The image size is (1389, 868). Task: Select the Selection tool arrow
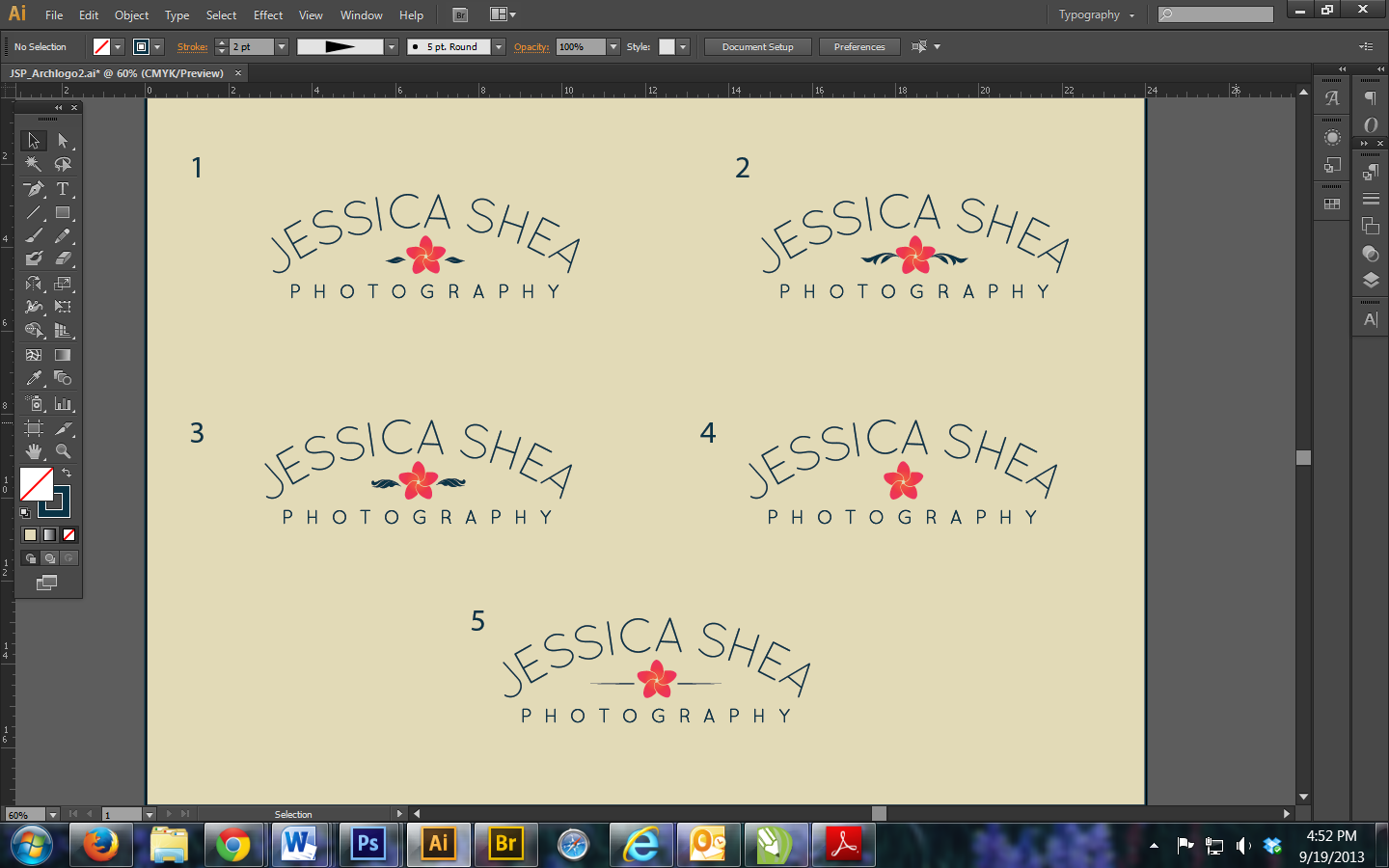34,141
